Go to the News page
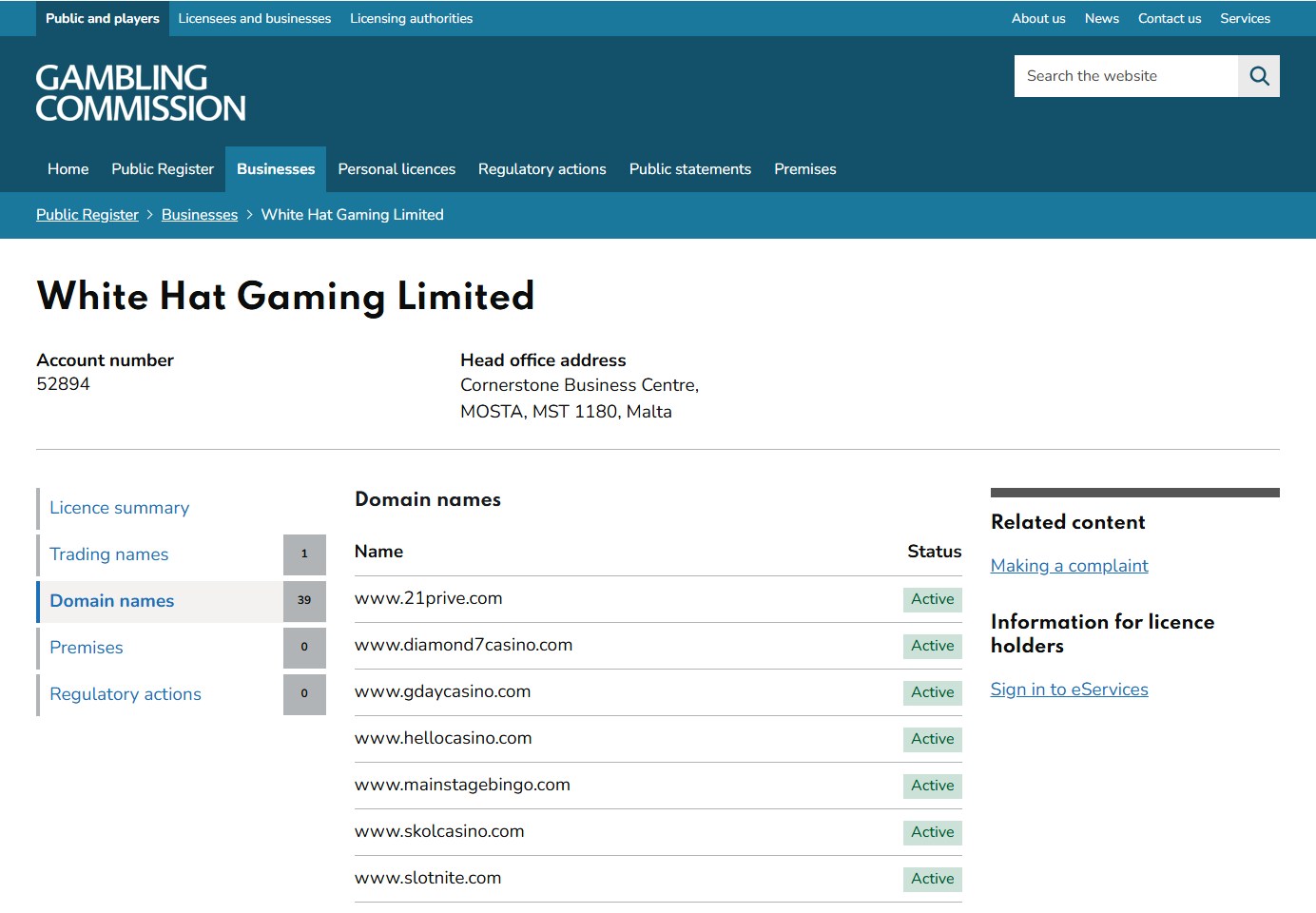Screen dimensions: 1316x913 pos(1102,18)
